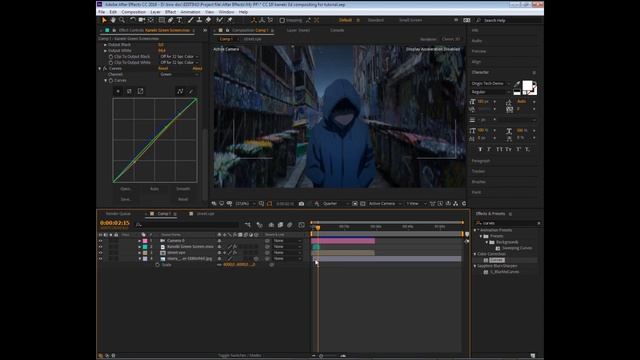Select the Rotation tool

pos(133,20)
